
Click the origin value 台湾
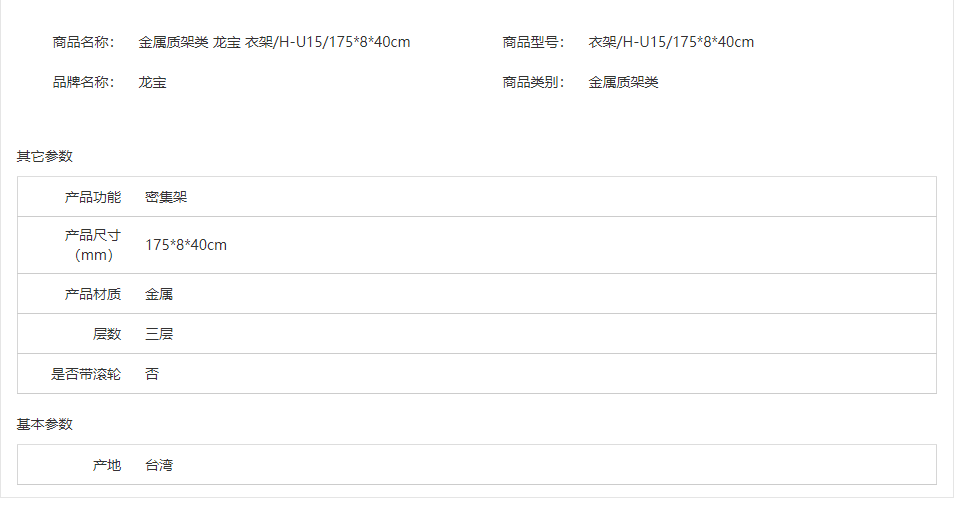coord(159,465)
